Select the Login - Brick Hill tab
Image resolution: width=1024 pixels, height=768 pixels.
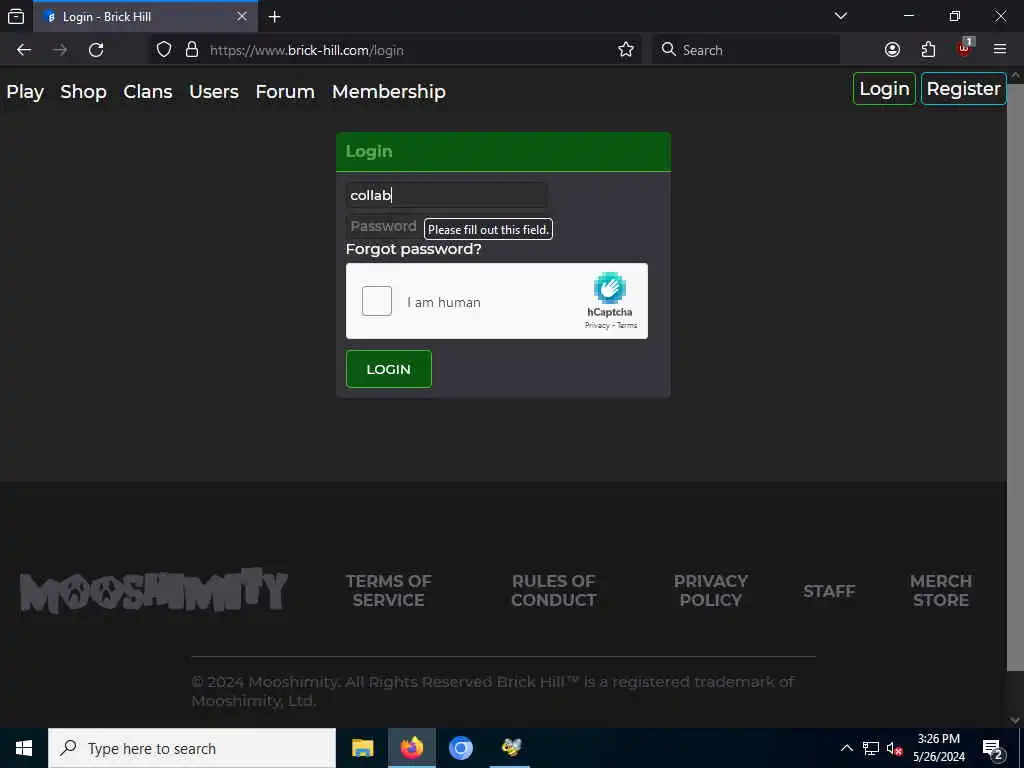[x=145, y=16]
